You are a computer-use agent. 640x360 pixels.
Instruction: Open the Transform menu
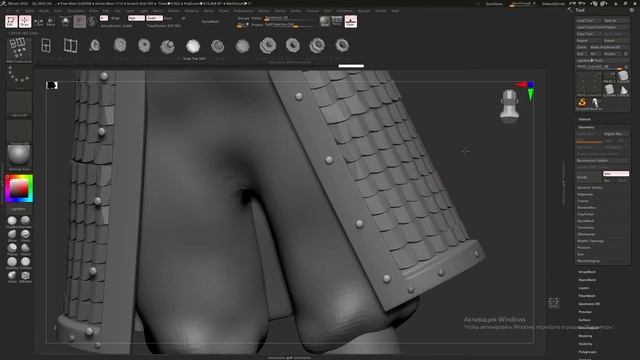(x=344, y=11)
